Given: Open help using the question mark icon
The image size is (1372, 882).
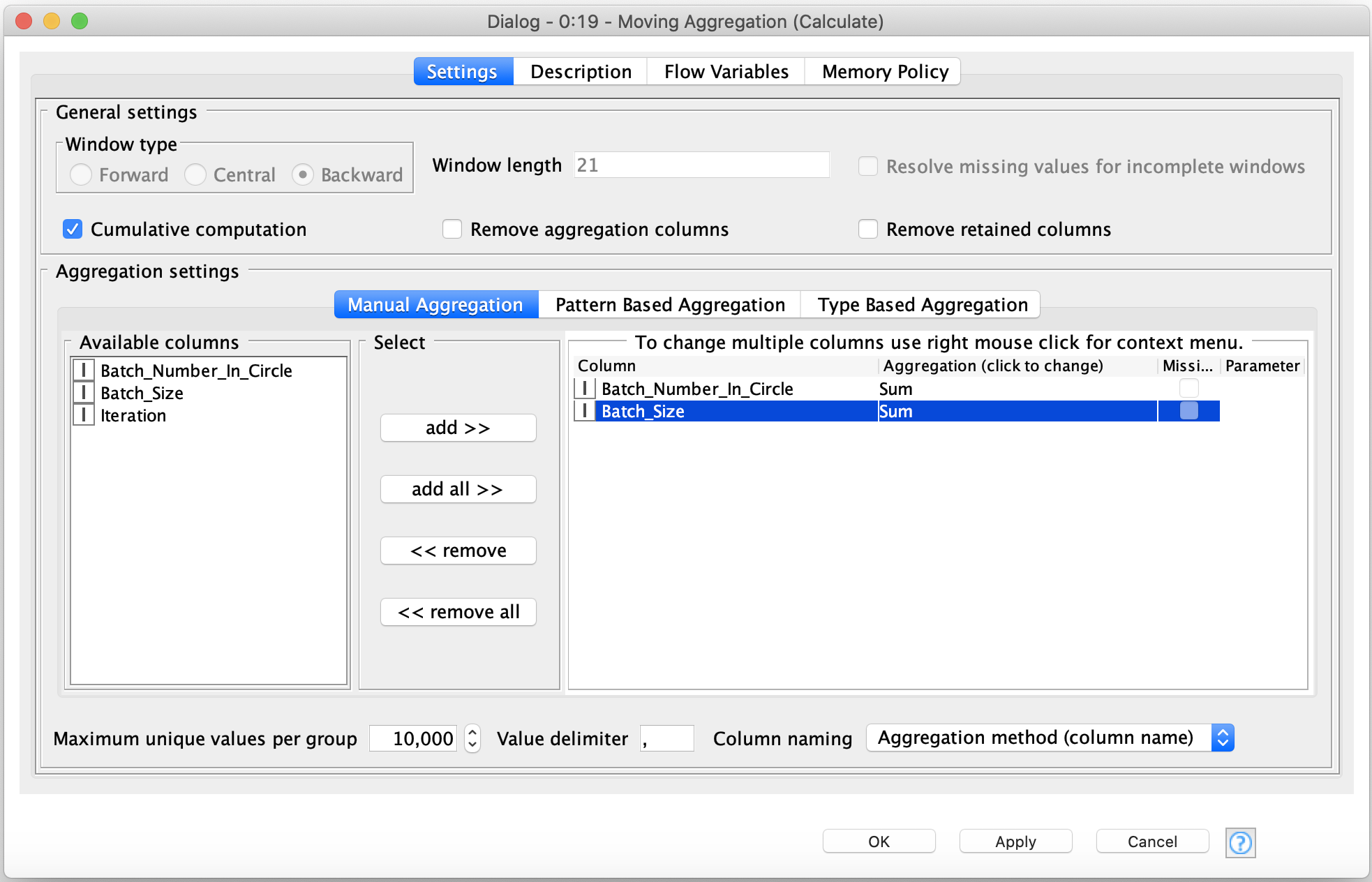Looking at the screenshot, I should (1240, 843).
